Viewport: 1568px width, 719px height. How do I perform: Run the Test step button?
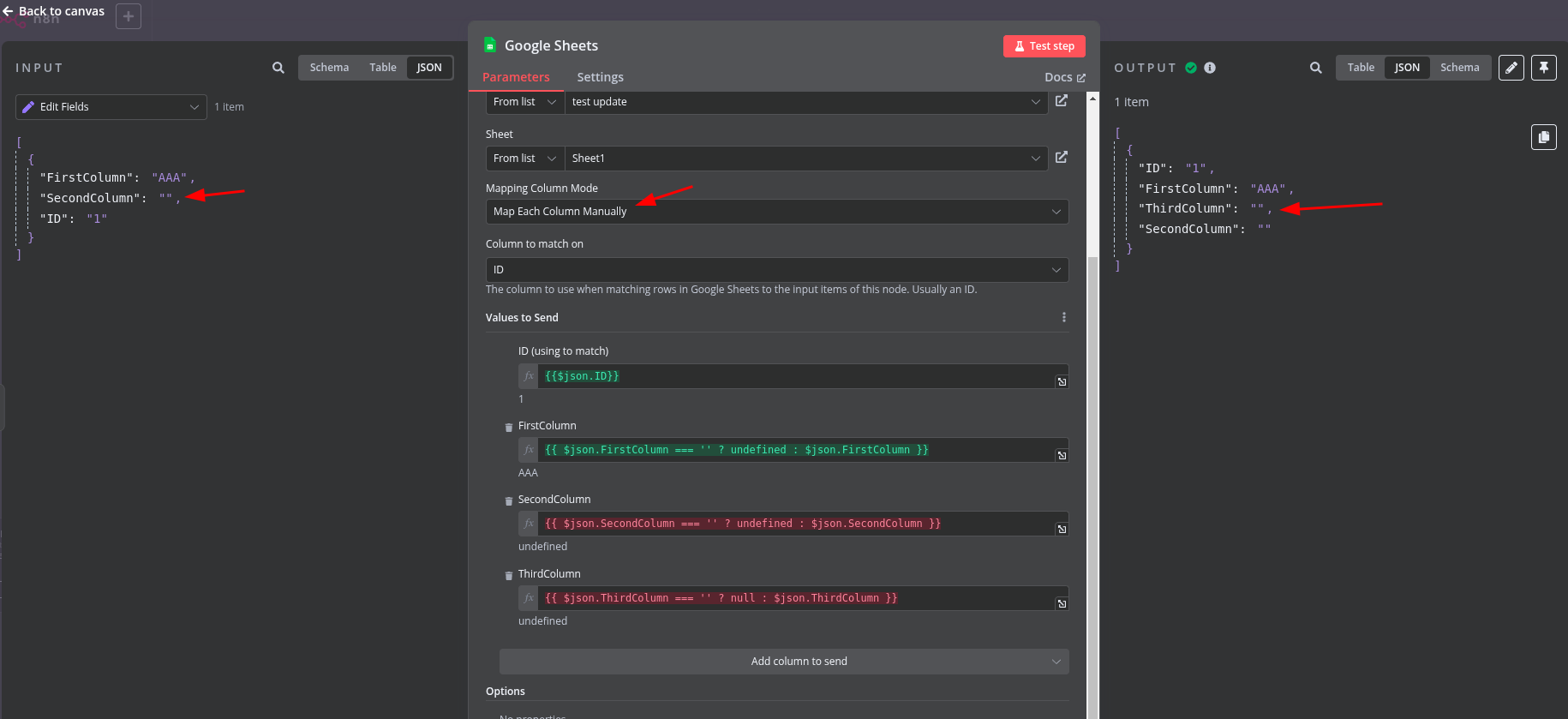pos(1044,46)
